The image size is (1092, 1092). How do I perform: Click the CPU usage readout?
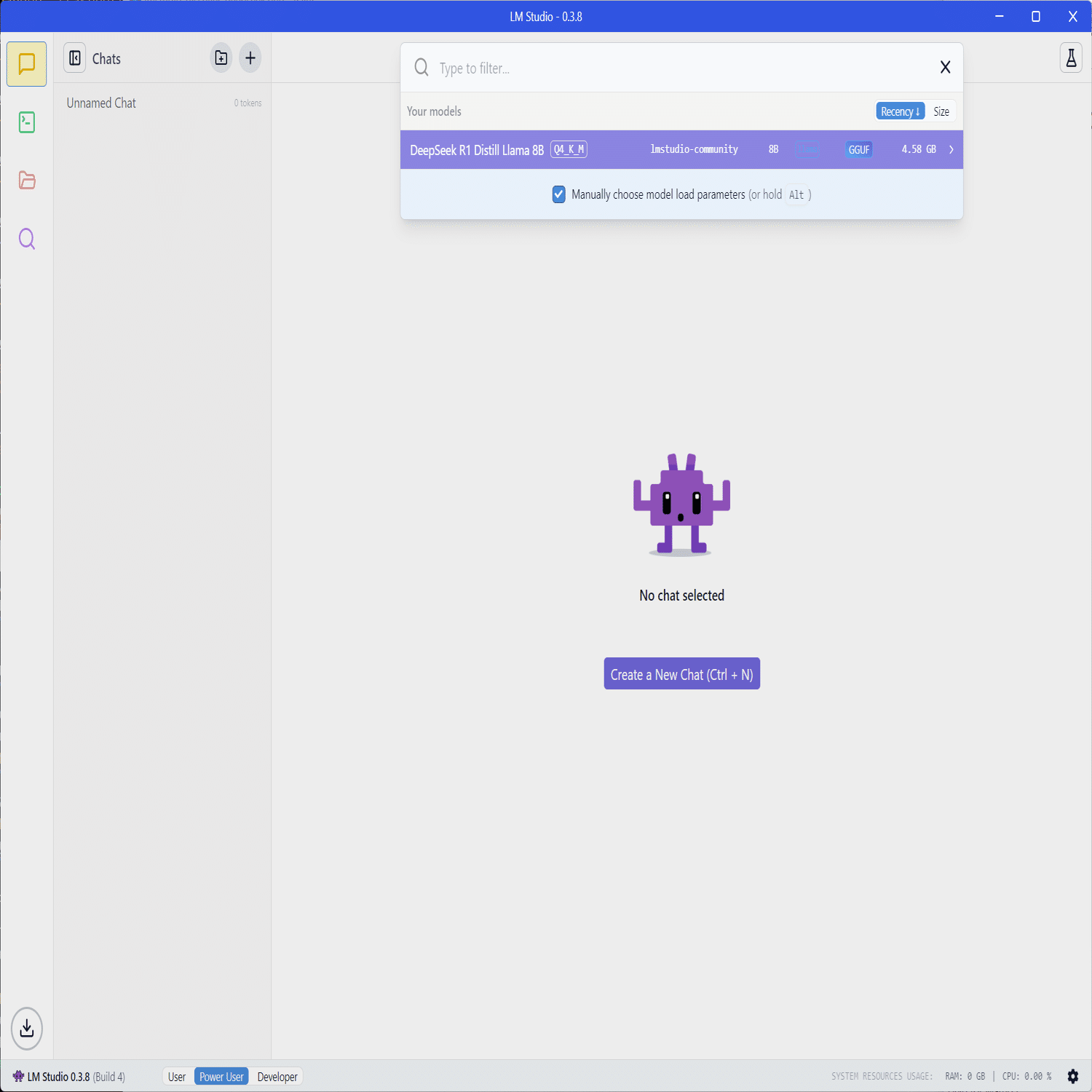click(x=1026, y=1076)
